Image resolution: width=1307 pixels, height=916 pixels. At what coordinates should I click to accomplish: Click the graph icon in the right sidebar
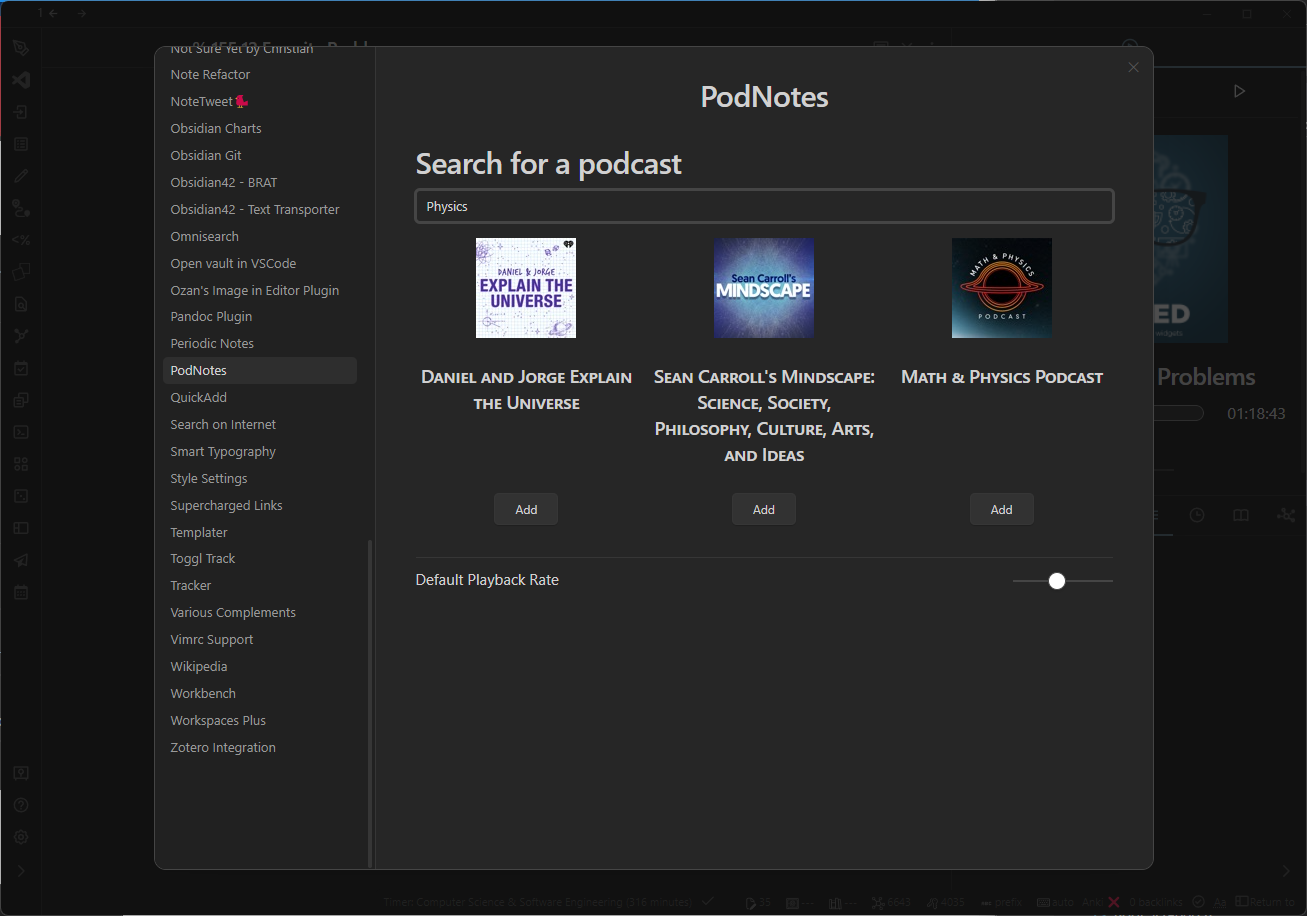(x=1285, y=515)
